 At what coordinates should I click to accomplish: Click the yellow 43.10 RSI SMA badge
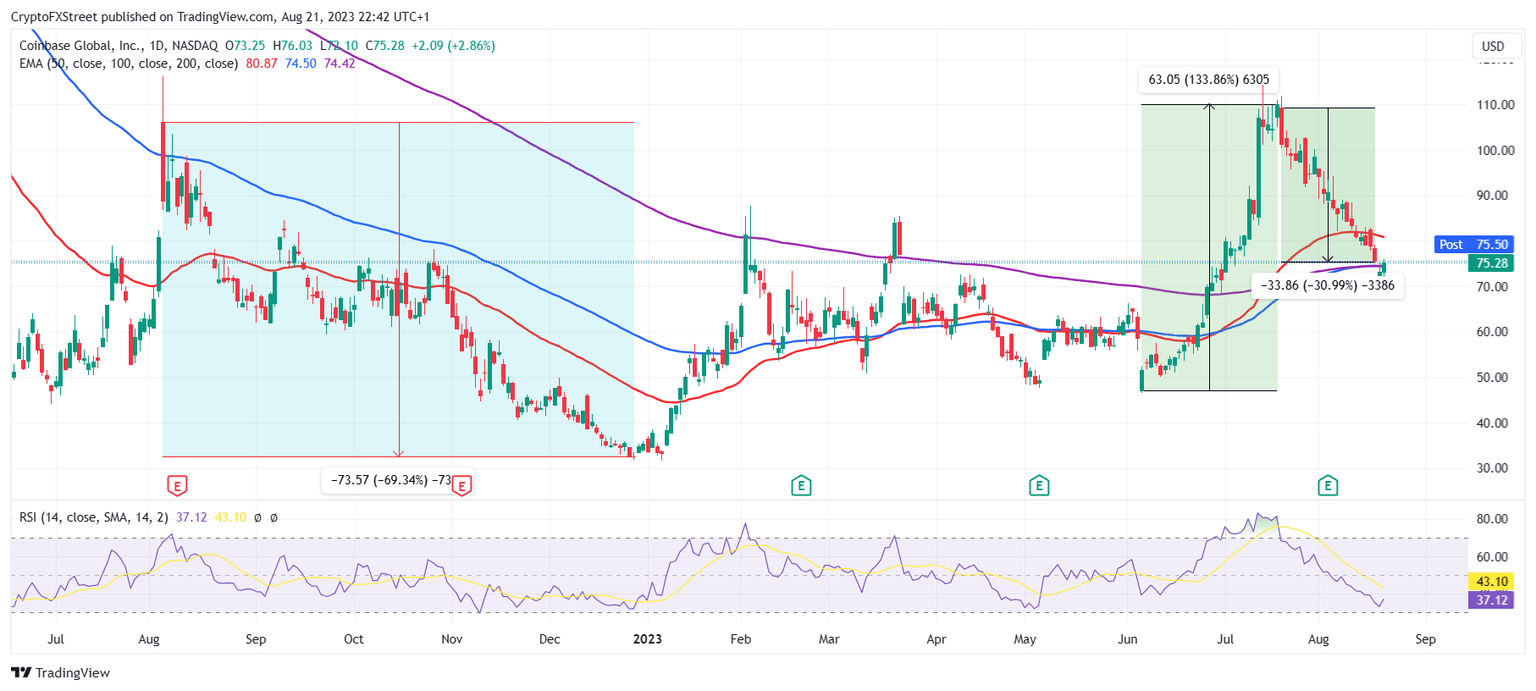(1491, 581)
